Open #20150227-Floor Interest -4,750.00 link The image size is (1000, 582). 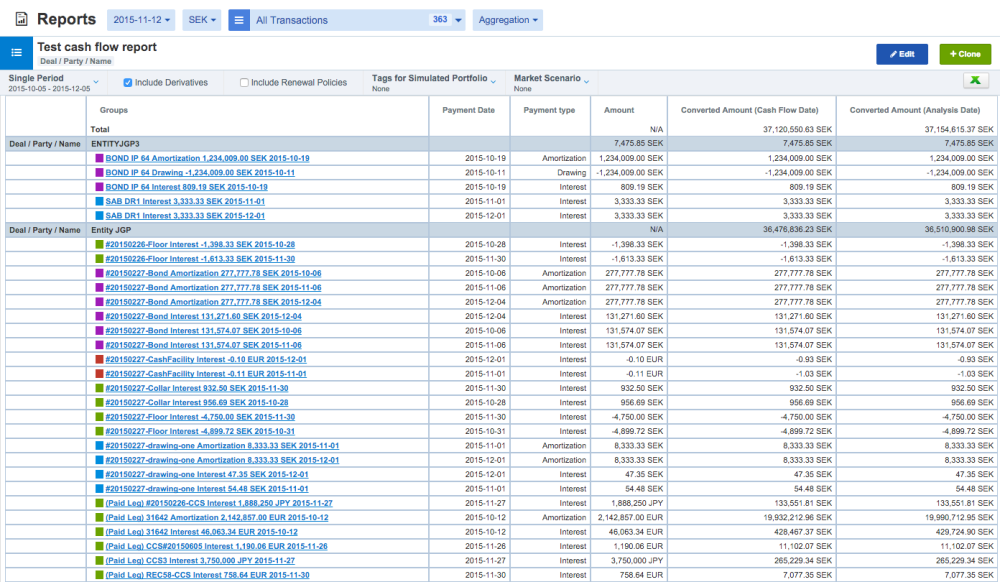200,417
